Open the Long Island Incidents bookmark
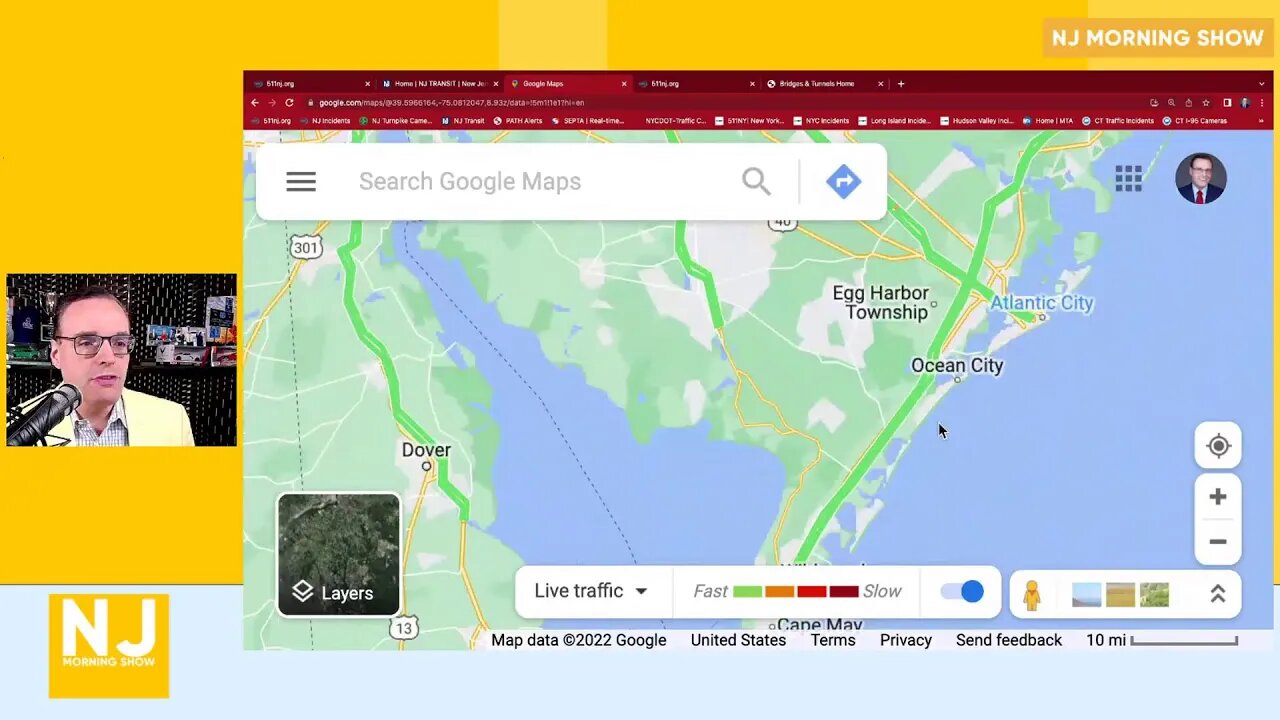Image resolution: width=1280 pixels, height=720 pixels. pos(894,121)
